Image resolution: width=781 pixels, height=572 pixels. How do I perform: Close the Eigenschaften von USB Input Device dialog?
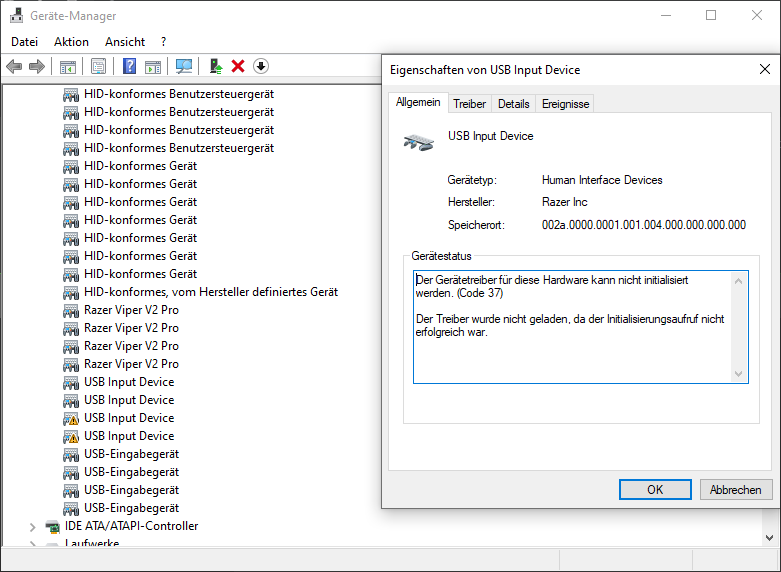765,69
